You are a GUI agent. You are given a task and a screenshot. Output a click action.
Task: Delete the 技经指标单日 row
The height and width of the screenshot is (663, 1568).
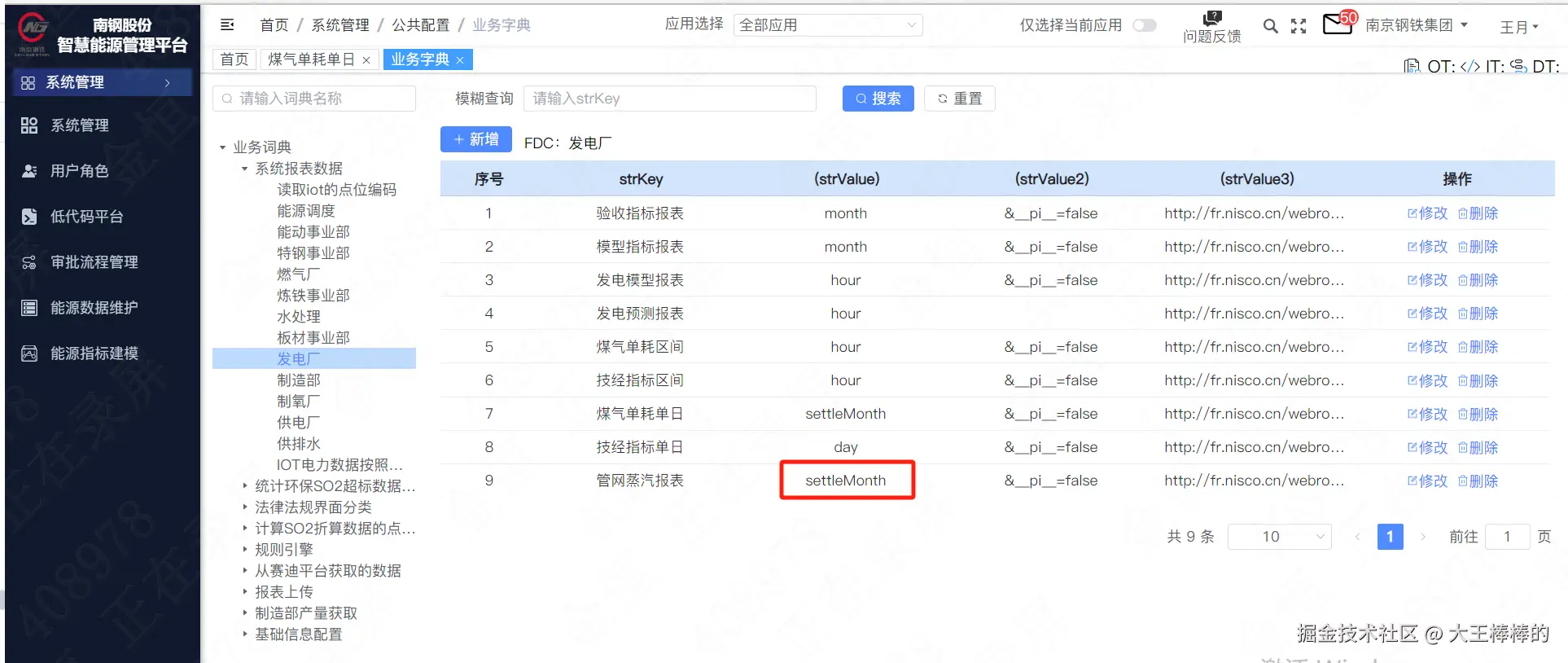[x=1478, y=447]
